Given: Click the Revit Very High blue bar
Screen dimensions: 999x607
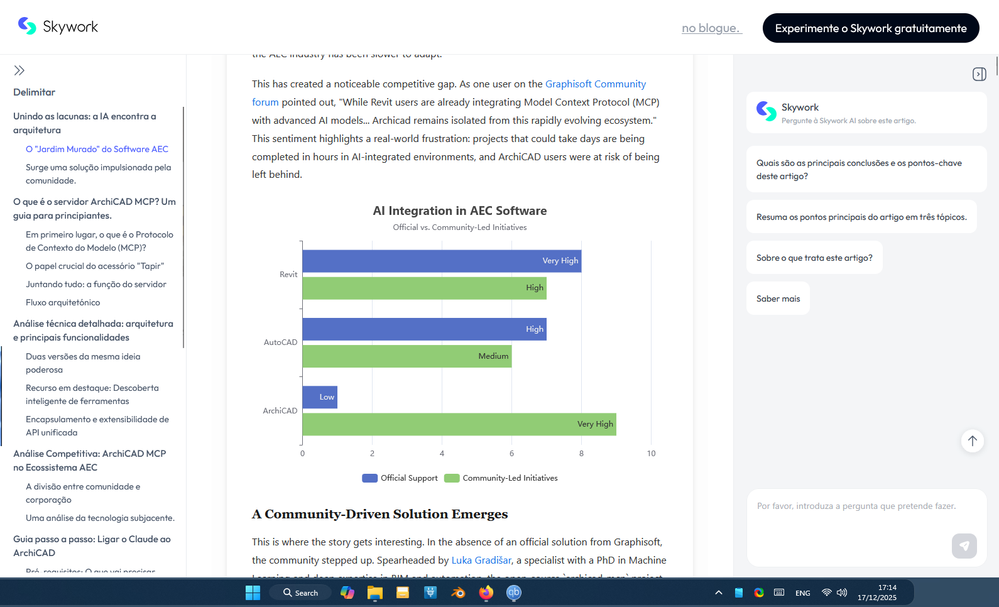Looking at the screenshot, I should click(x=442, y=261).
